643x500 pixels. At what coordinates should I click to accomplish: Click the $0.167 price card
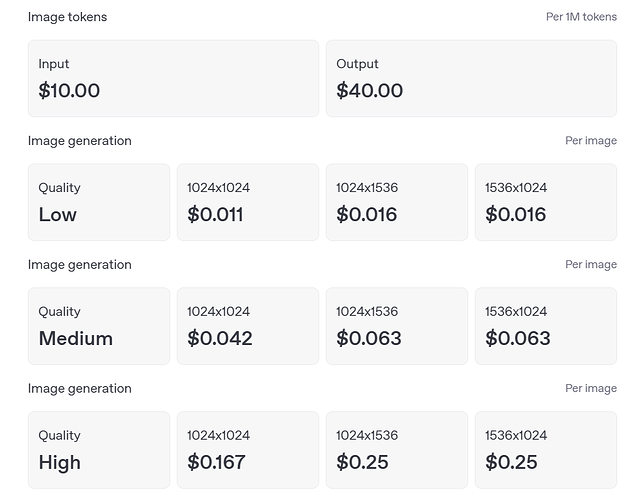pyautogui.click(x=248, y=450)
